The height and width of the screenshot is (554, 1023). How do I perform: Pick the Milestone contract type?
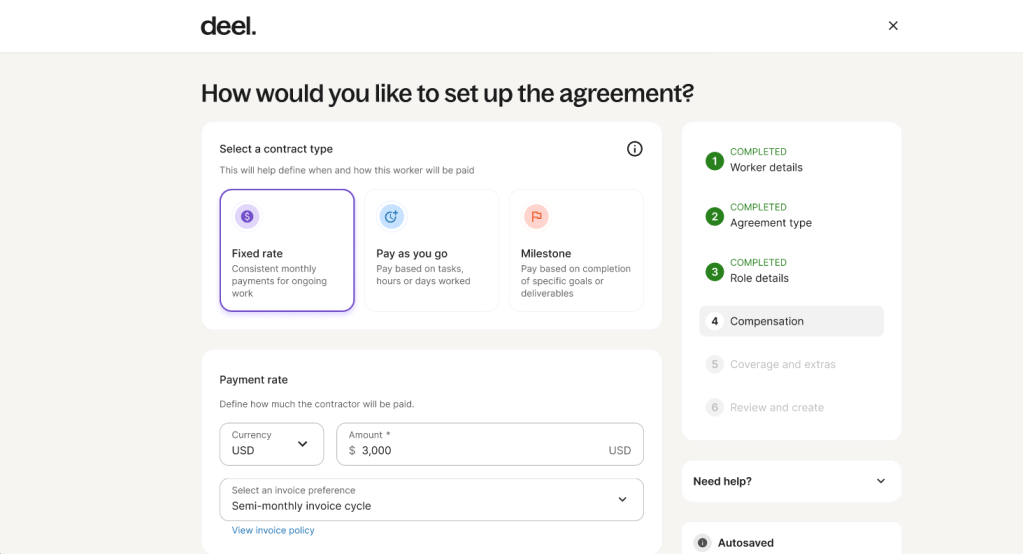point(576,251)
